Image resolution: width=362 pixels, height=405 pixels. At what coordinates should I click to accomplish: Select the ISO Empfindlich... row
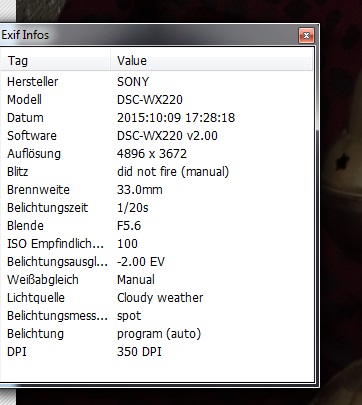157,244
